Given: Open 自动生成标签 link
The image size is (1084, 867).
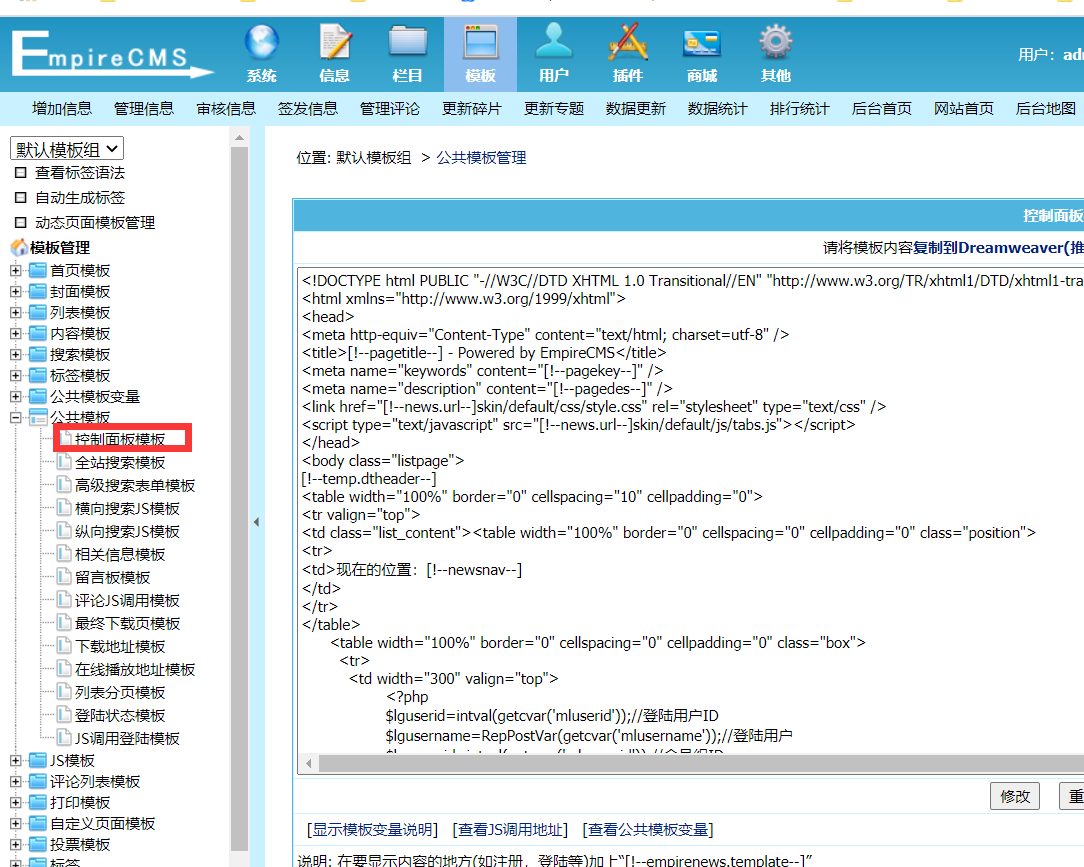Looking at the screenshot, I should click(x=80, y=198).
